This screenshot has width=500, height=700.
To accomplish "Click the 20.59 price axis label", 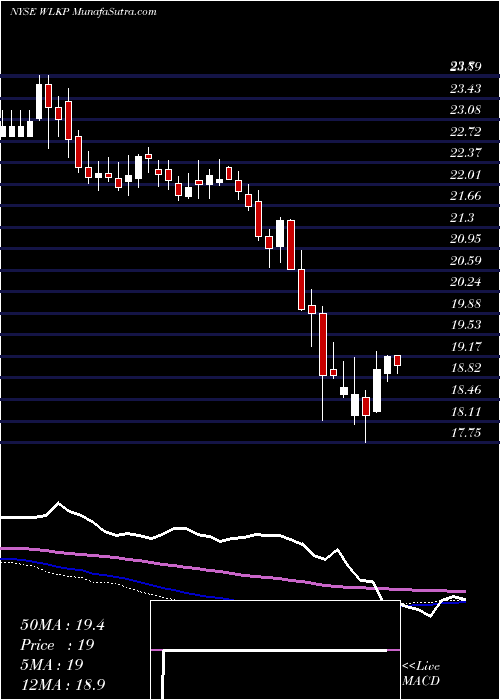I will [x=466, y=260].
